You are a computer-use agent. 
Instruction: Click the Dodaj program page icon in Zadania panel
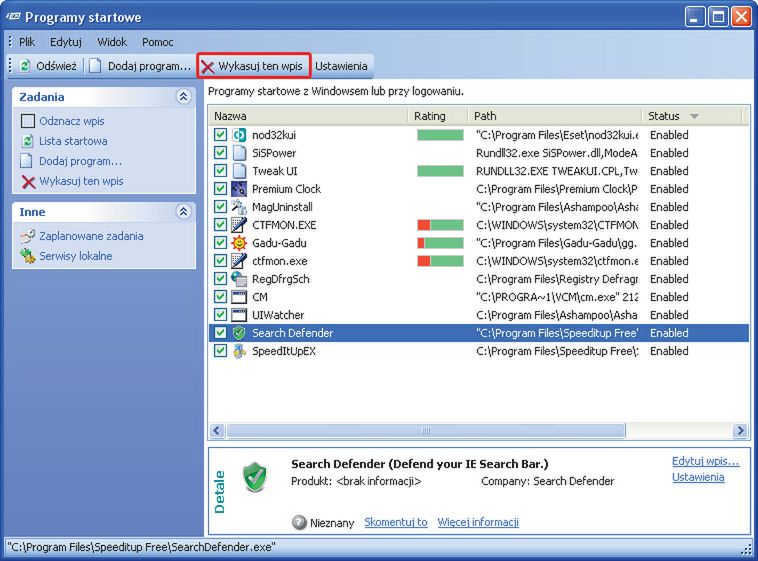(x=28, y=161)
